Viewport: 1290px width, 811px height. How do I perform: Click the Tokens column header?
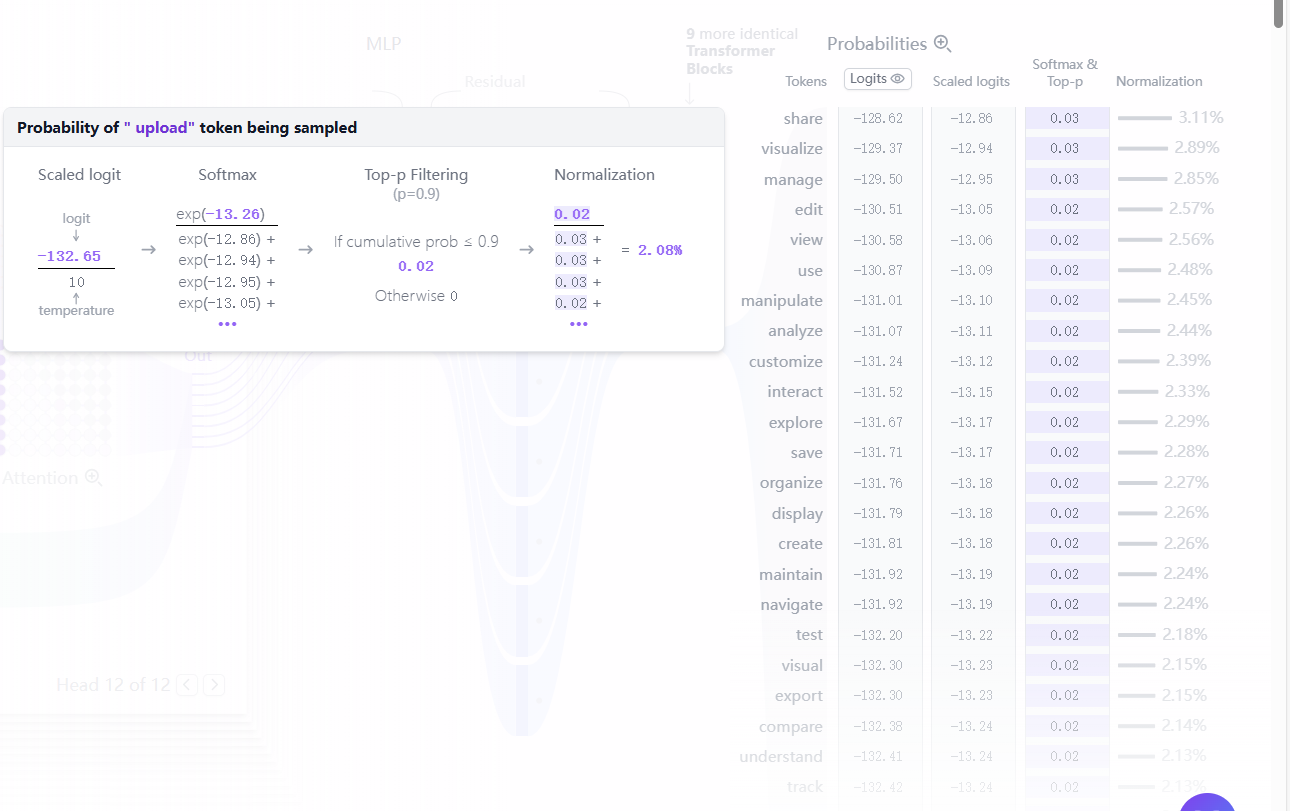806,81
